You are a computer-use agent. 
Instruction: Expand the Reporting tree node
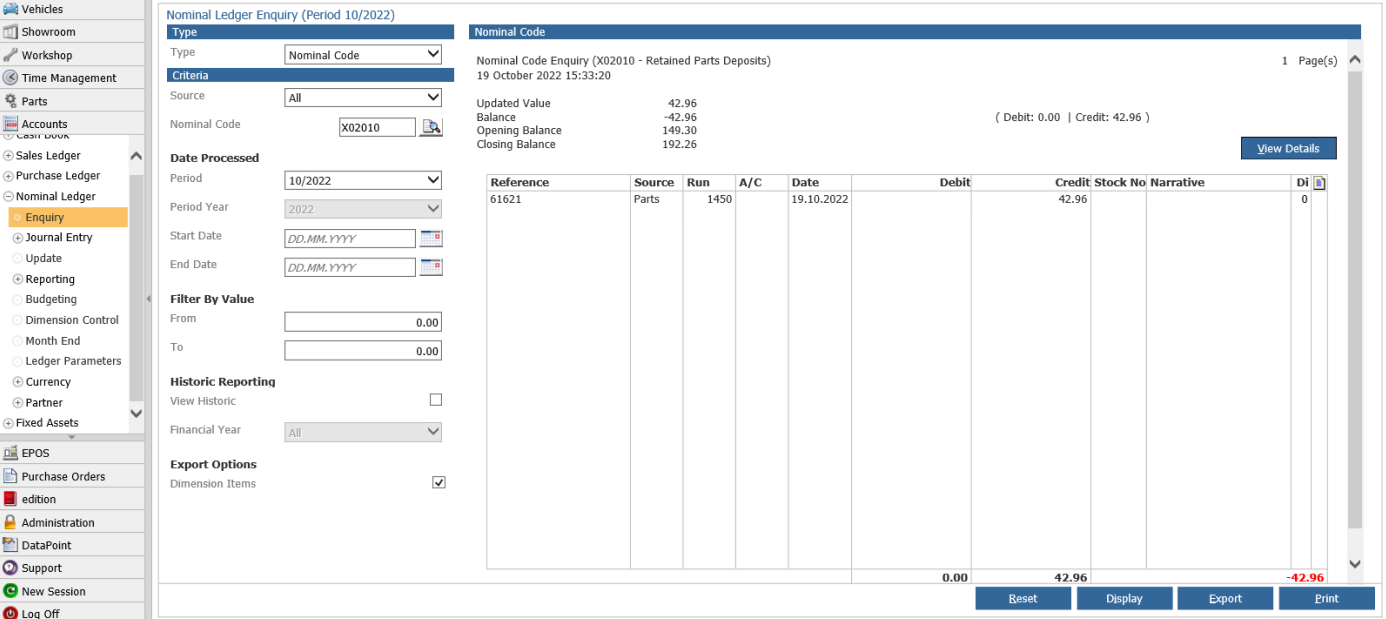[x=17, y=279]
